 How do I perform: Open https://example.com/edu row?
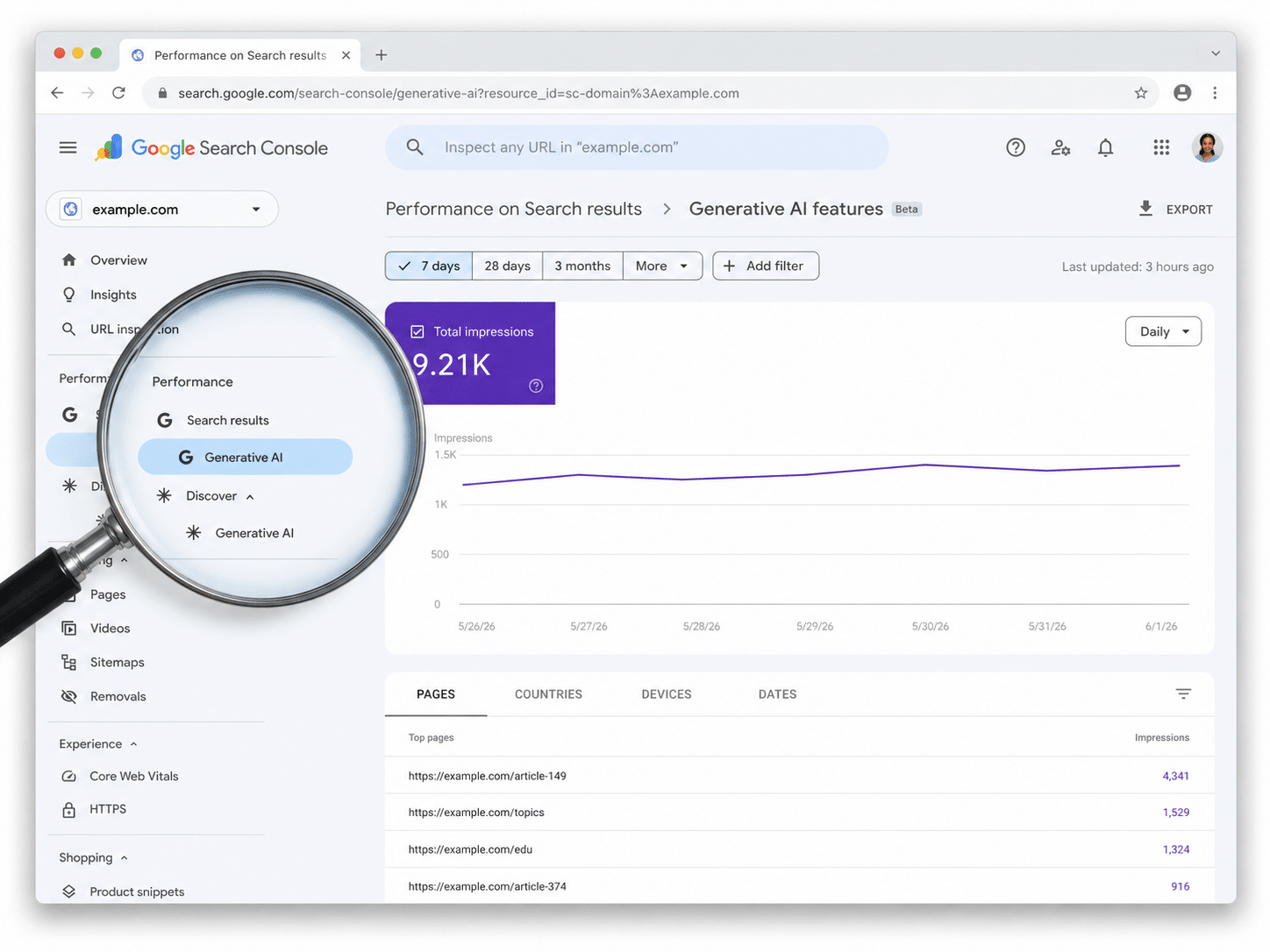[799, 849]
